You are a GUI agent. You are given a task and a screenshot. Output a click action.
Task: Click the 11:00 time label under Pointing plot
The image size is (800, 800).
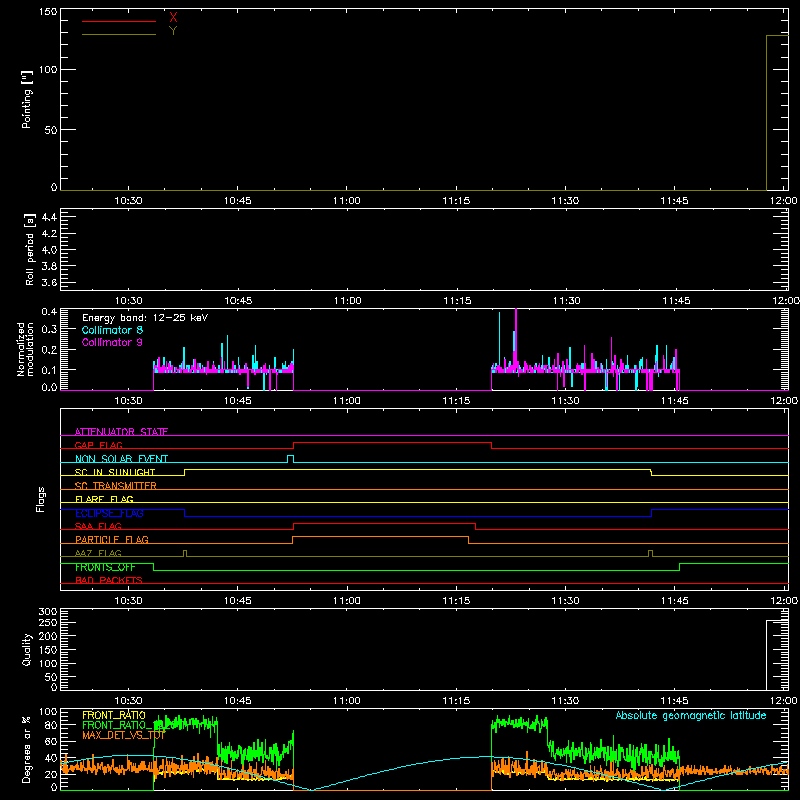point(346,201)
